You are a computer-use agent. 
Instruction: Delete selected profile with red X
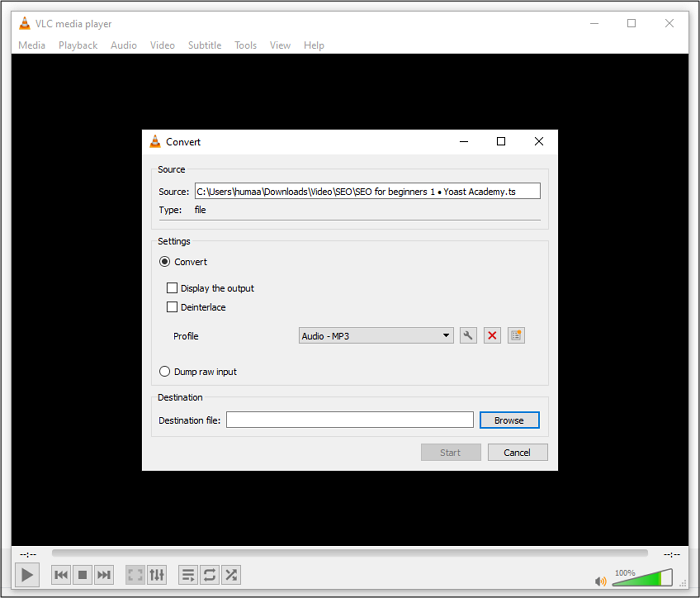[492, 336]
